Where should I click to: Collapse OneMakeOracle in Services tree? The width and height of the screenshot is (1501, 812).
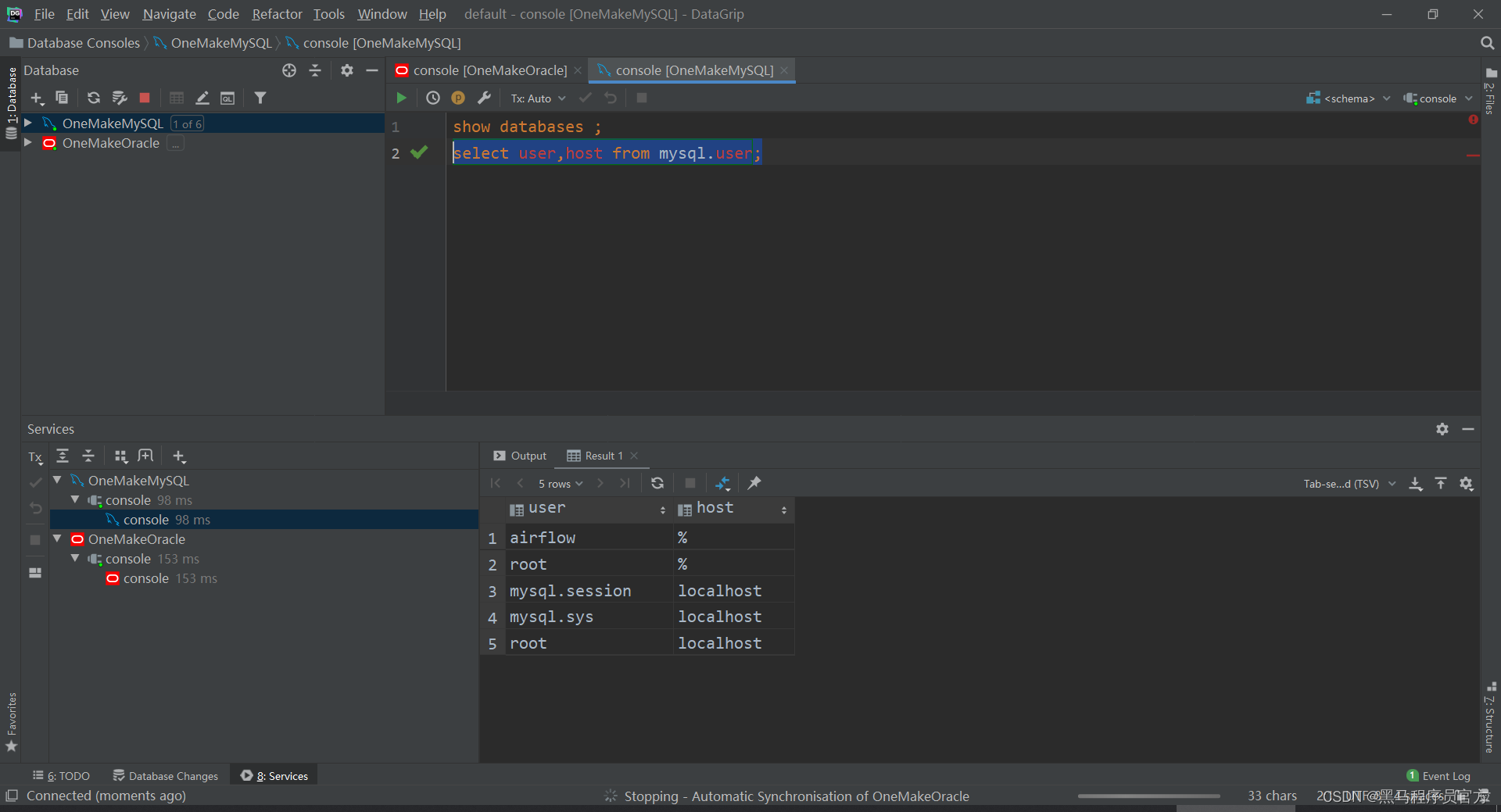(x=57, y=538)
